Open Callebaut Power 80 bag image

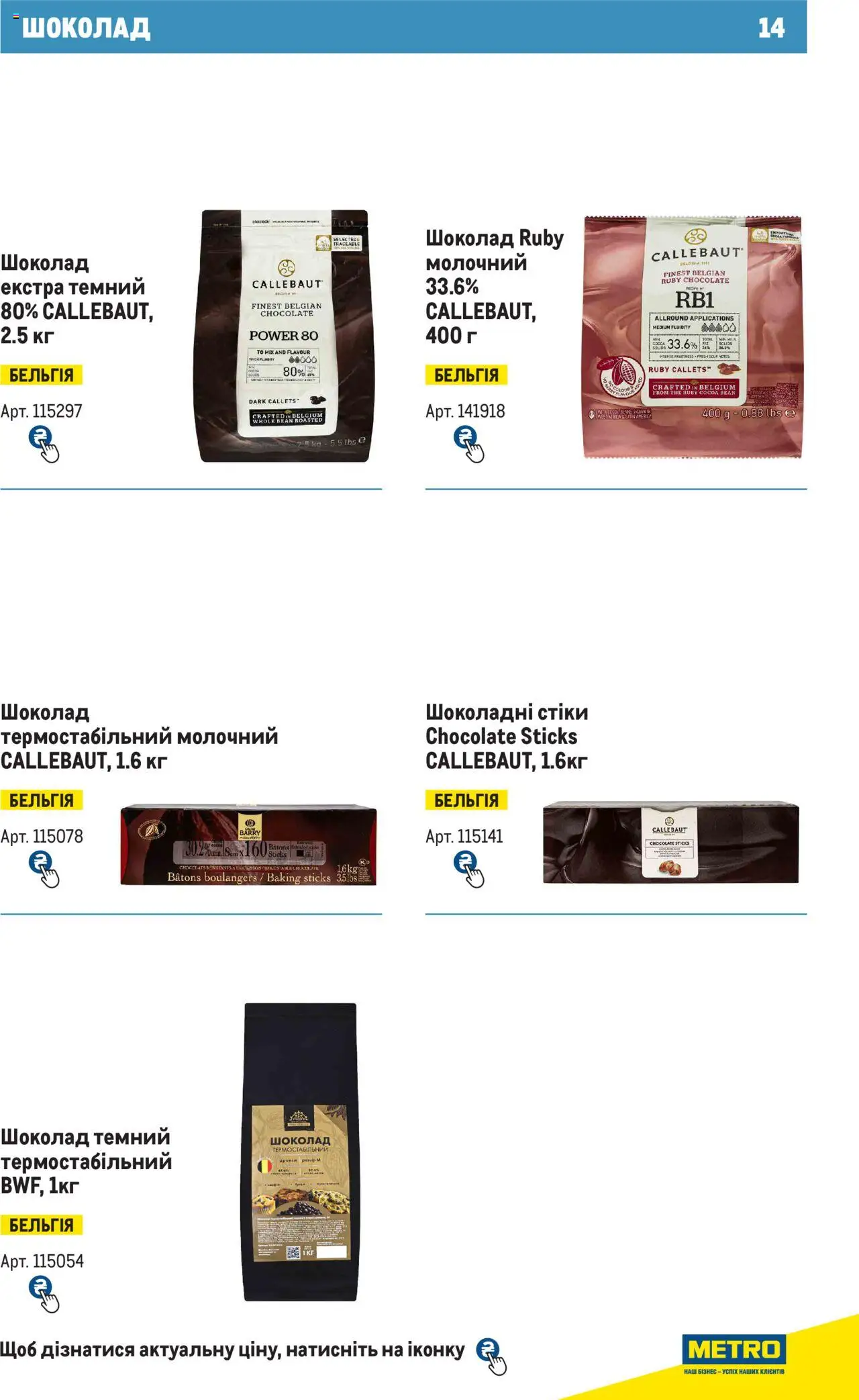click(x=285, y=336)
